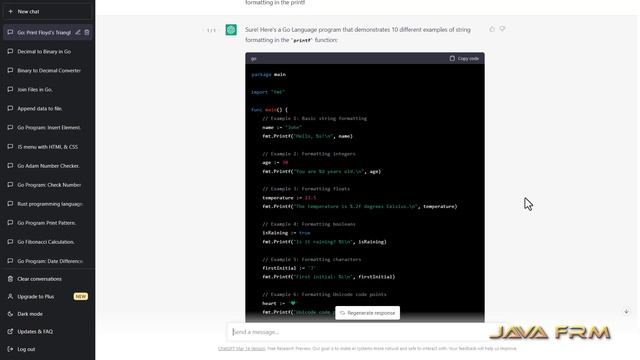Viewport: 640px width, 360px height.
Task: Click the chat bubble icon beside Go Fibonacci Calculation
Action: [x=10, y=242]
